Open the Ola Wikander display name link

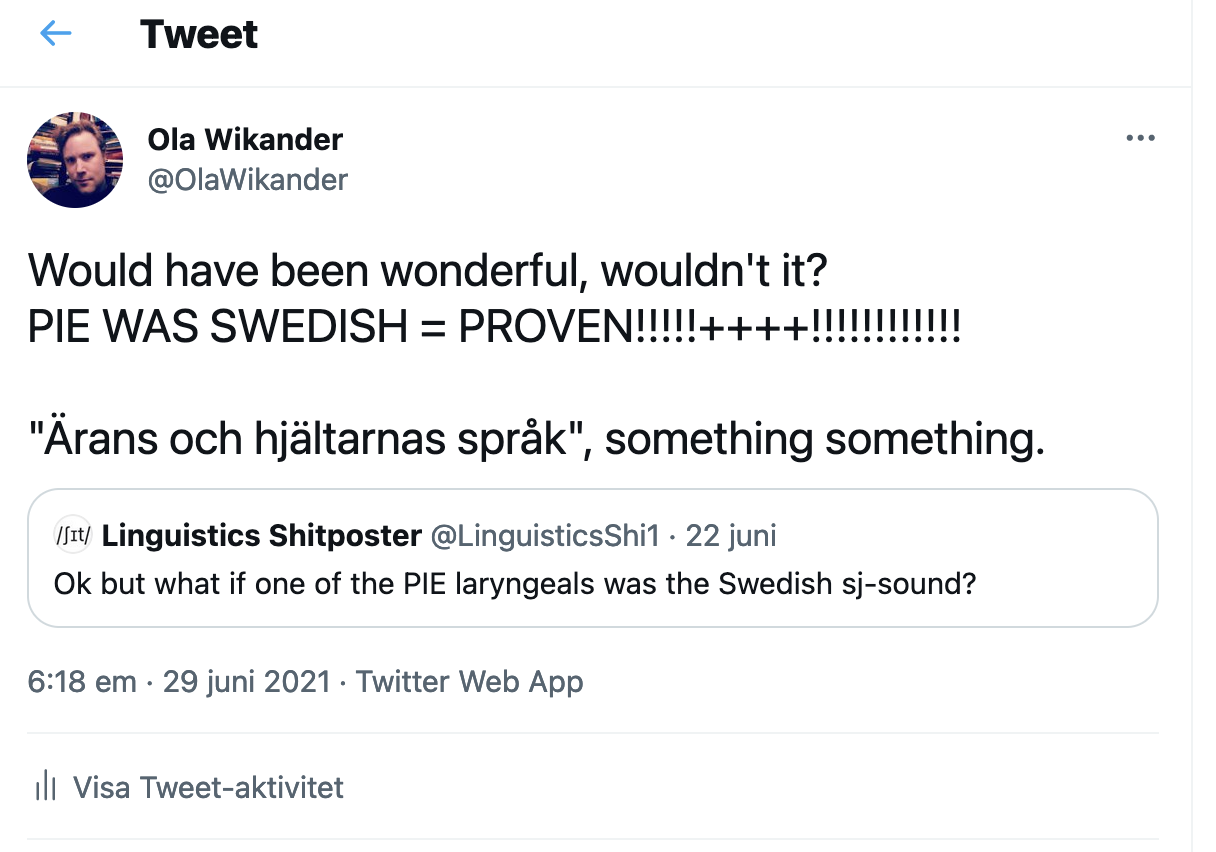coord(245,140)
